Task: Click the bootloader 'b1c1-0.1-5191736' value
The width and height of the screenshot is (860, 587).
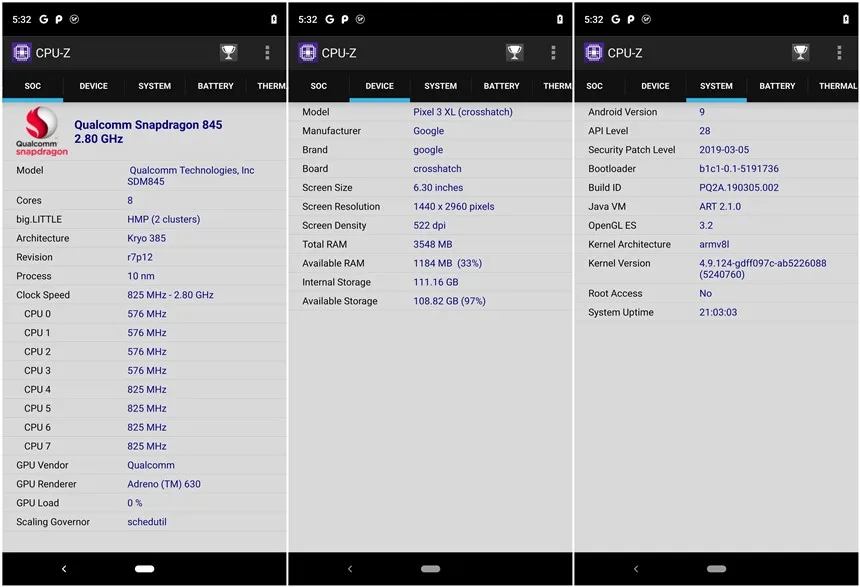Action: [x=739, y=169]
